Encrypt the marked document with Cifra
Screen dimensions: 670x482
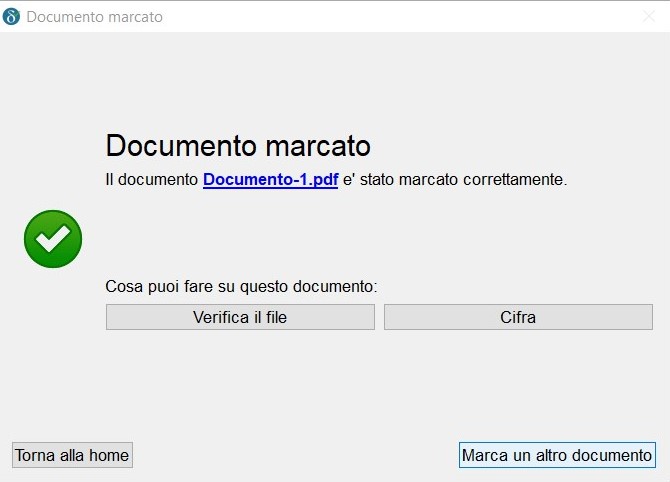pos(518,317)
